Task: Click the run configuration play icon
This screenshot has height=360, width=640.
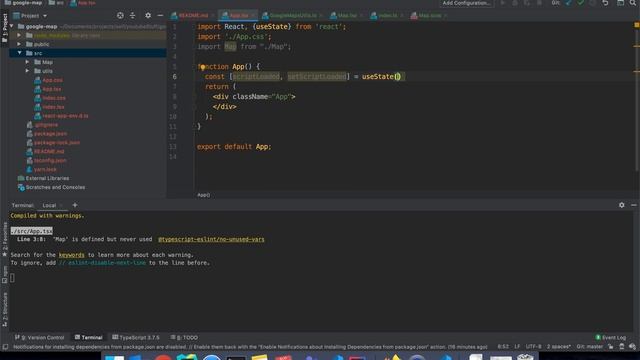Action: coord(503,3)
